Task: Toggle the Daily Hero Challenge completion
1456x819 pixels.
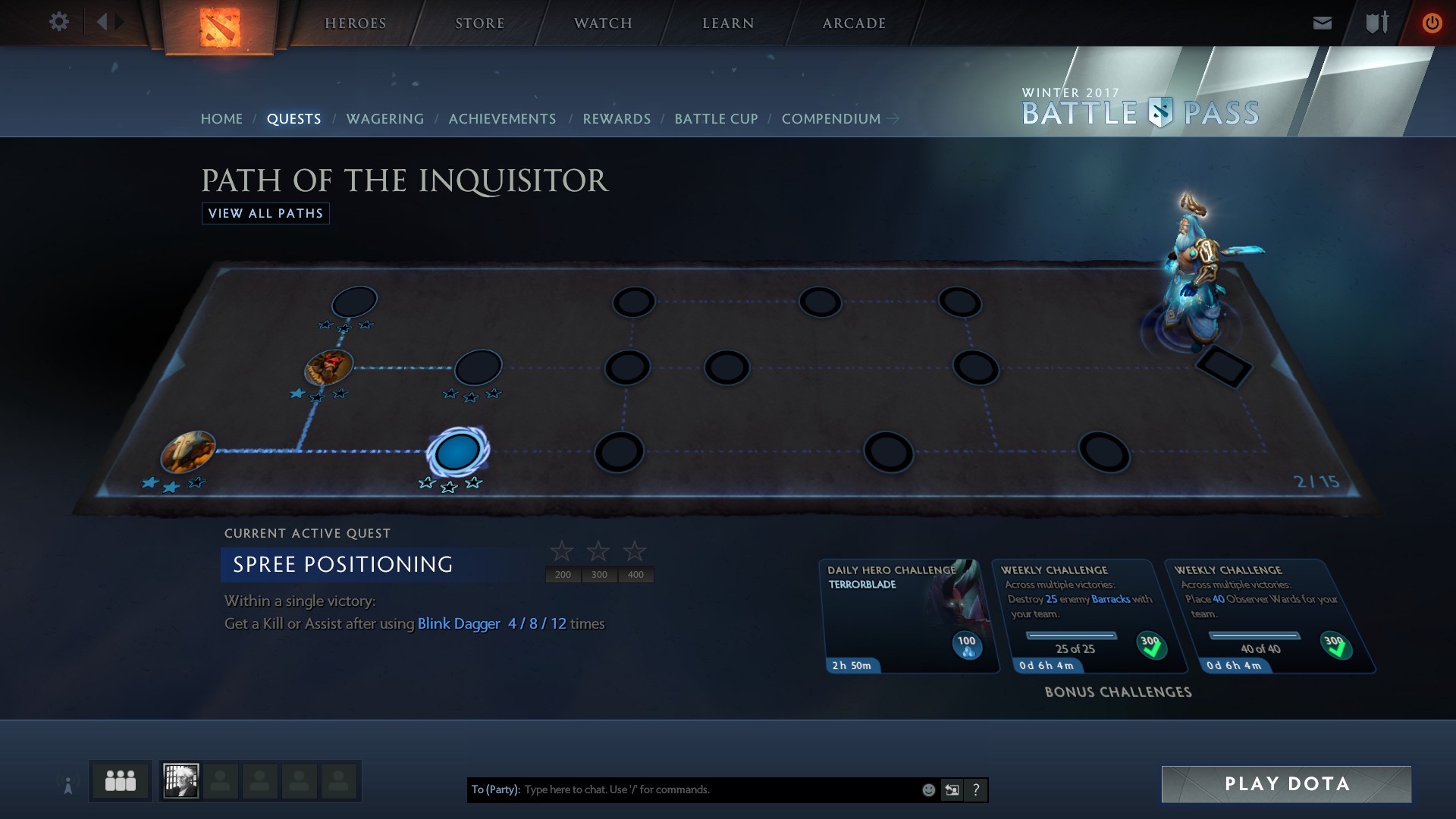Action: click(x=963, y=644)
